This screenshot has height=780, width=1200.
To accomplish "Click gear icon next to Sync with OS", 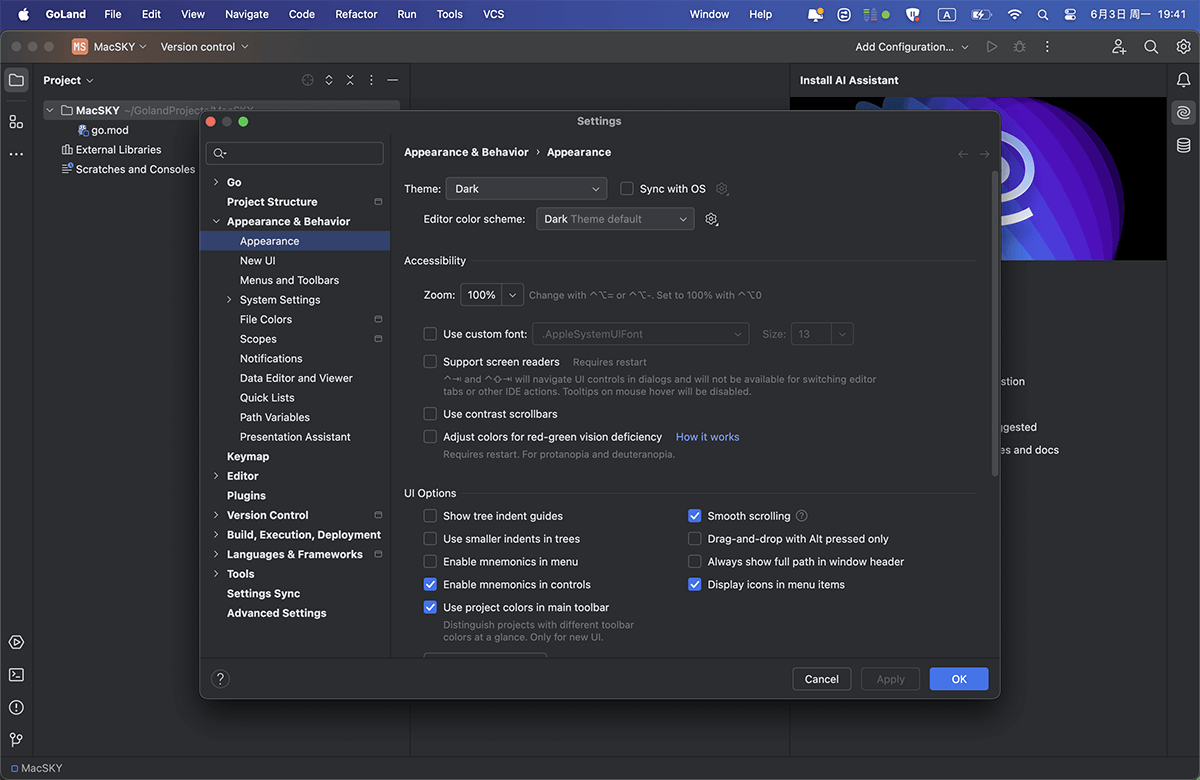I will [722, 189].
